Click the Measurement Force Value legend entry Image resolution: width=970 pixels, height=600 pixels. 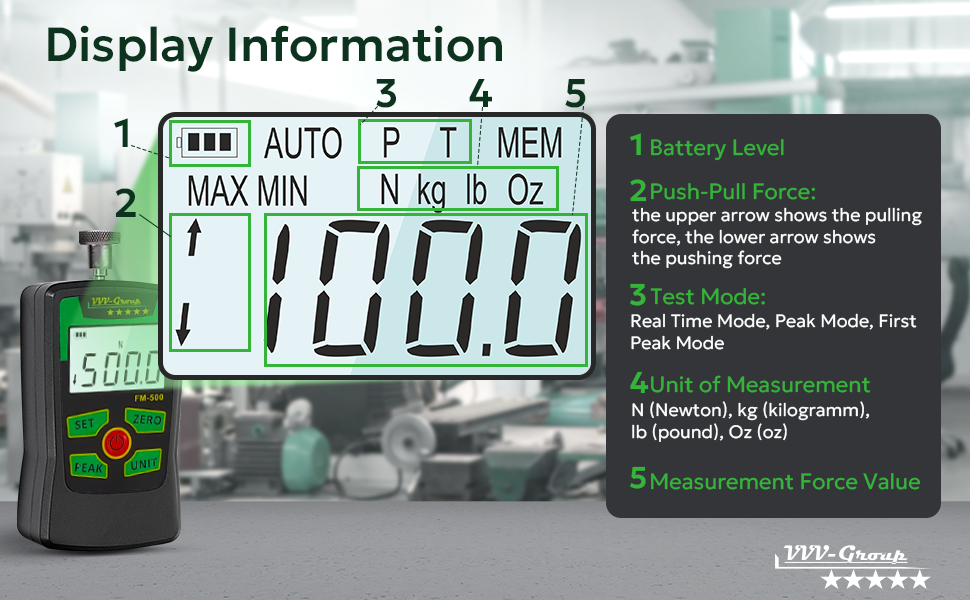775,481
